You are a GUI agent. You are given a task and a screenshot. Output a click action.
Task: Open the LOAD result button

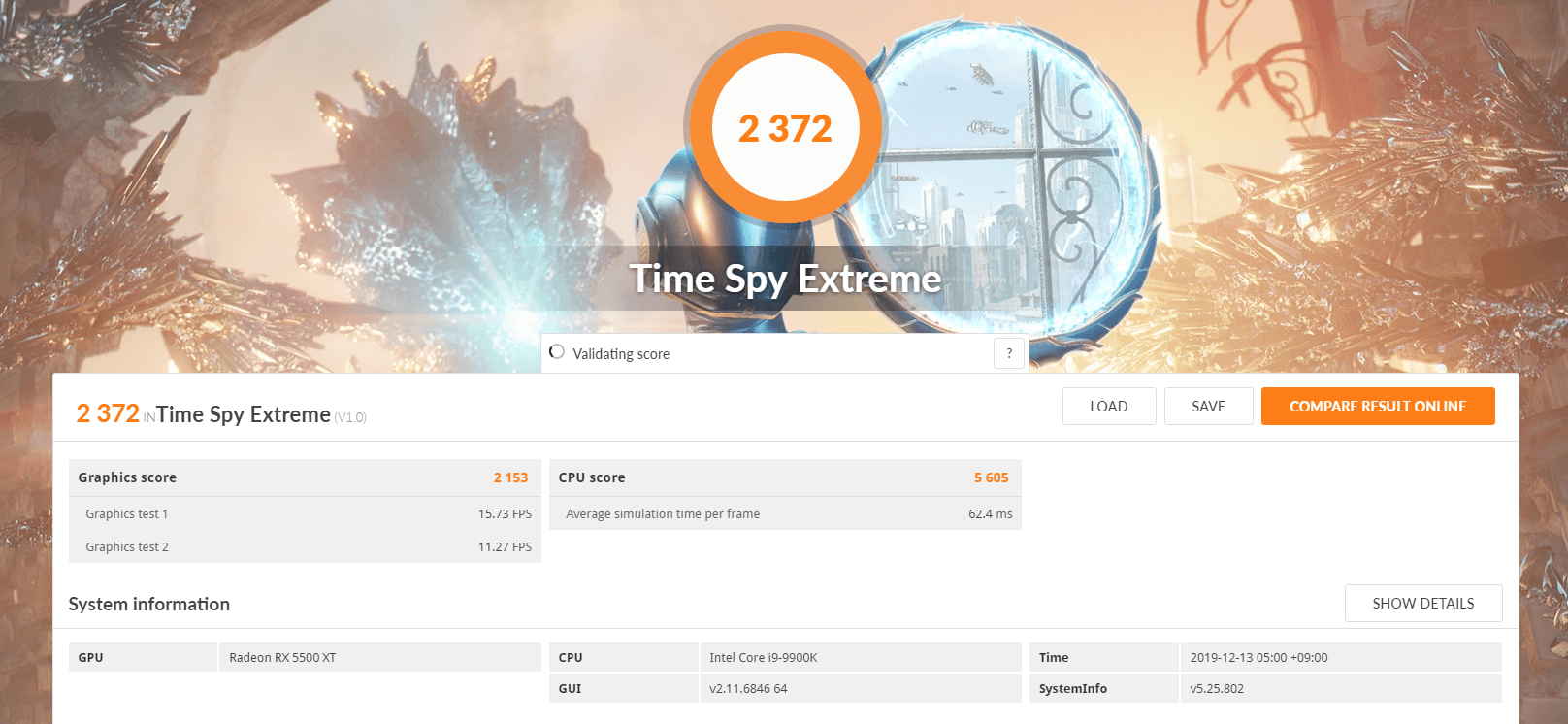[x=1109, y=407]
